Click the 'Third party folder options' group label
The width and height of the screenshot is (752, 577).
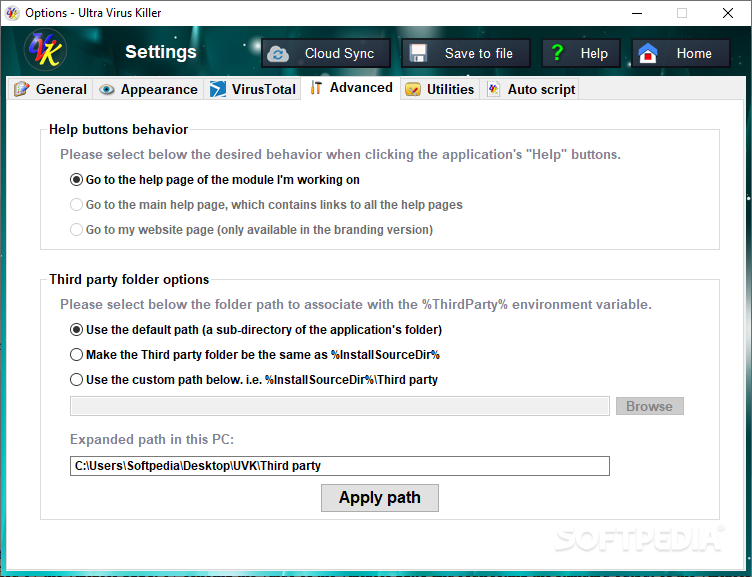coord(129,280)
